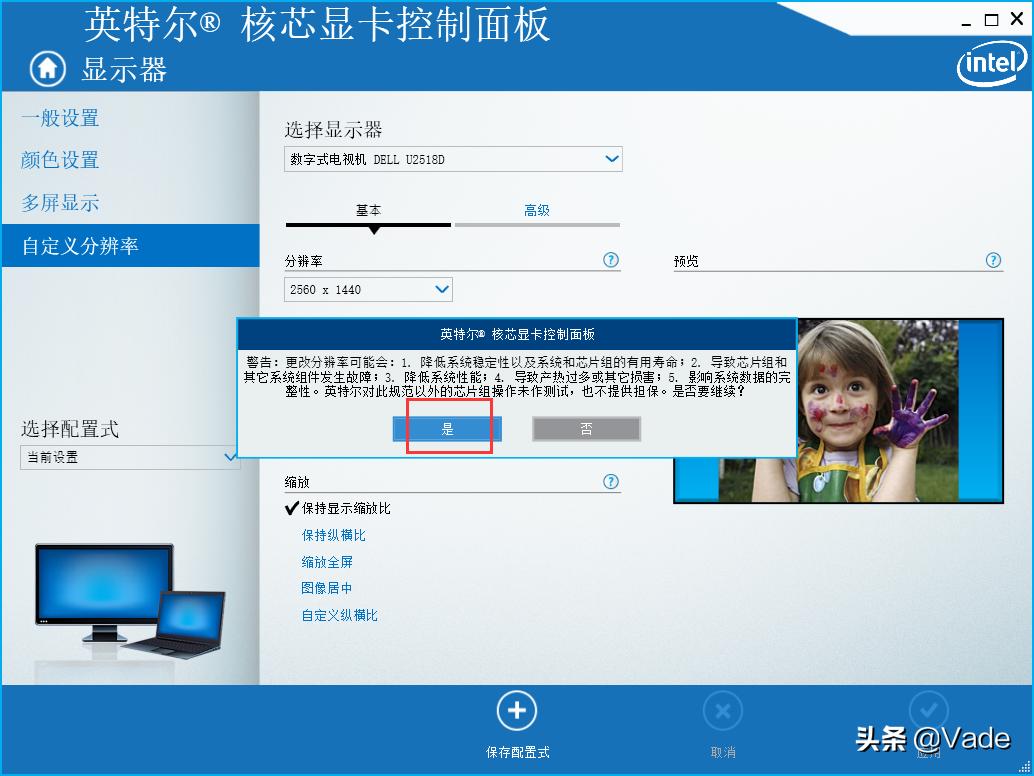Image resolution: width=1034 pixels, height=776 pixels.
Task: Select the 保持显示缩放比 option
Action: tap(345, 508)
